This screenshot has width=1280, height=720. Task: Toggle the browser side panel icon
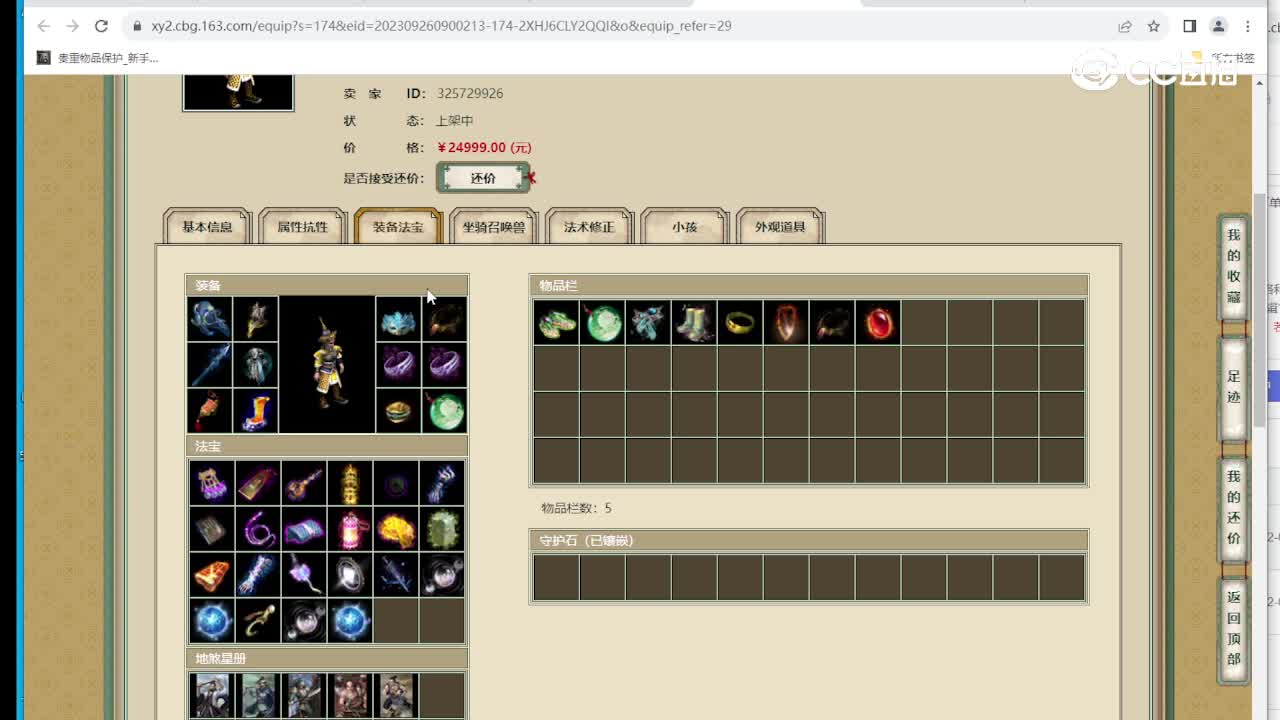pos(1190,26)
